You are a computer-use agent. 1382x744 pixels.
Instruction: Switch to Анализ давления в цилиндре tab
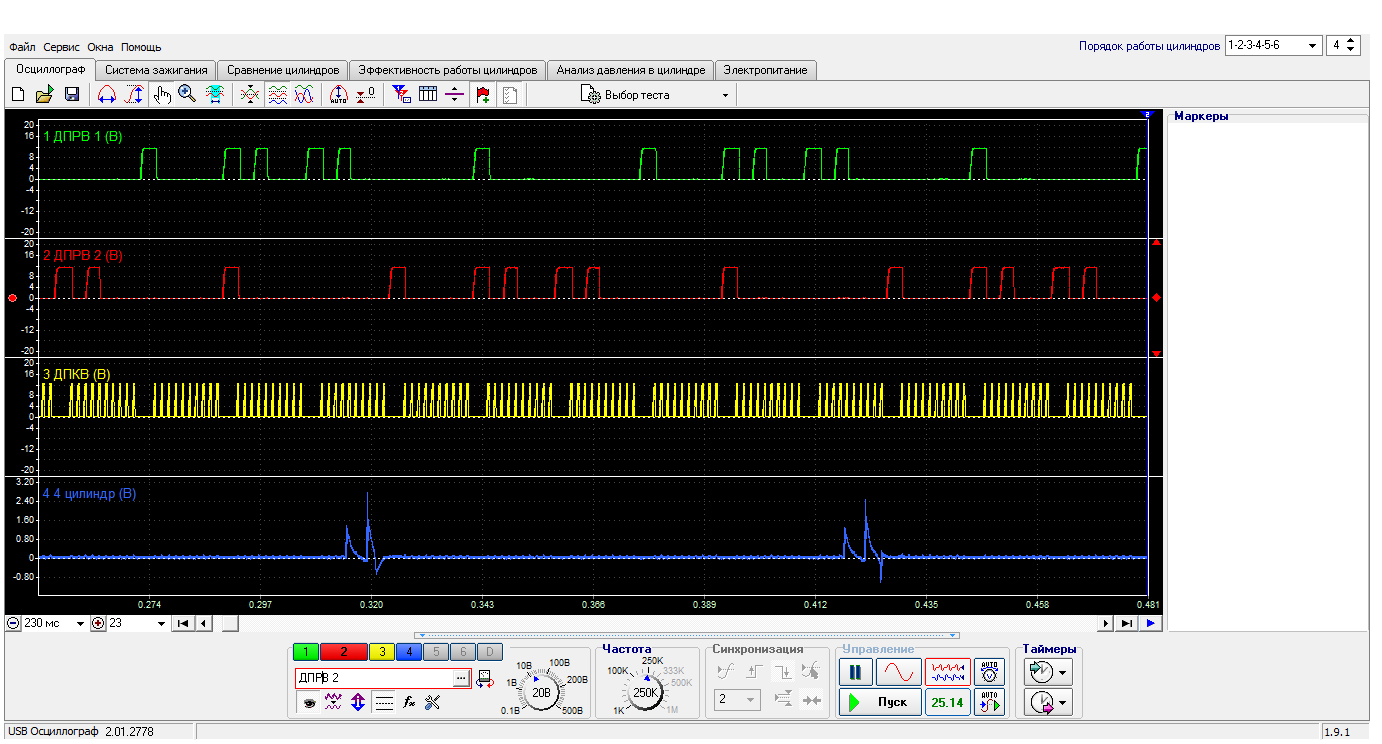coord(631,70)
